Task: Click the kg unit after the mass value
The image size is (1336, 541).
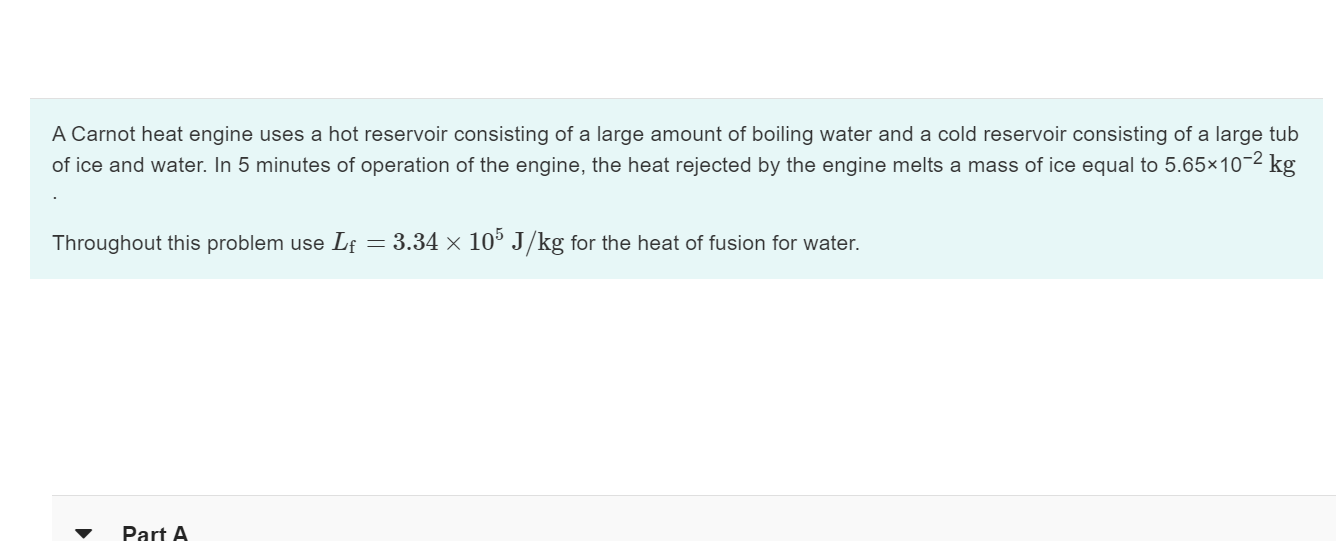Action: (1282, 165)
